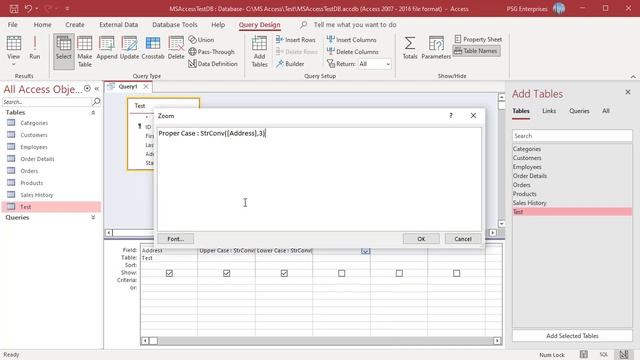Open All Access Objects menu dropdown

(x=87, y=89)
